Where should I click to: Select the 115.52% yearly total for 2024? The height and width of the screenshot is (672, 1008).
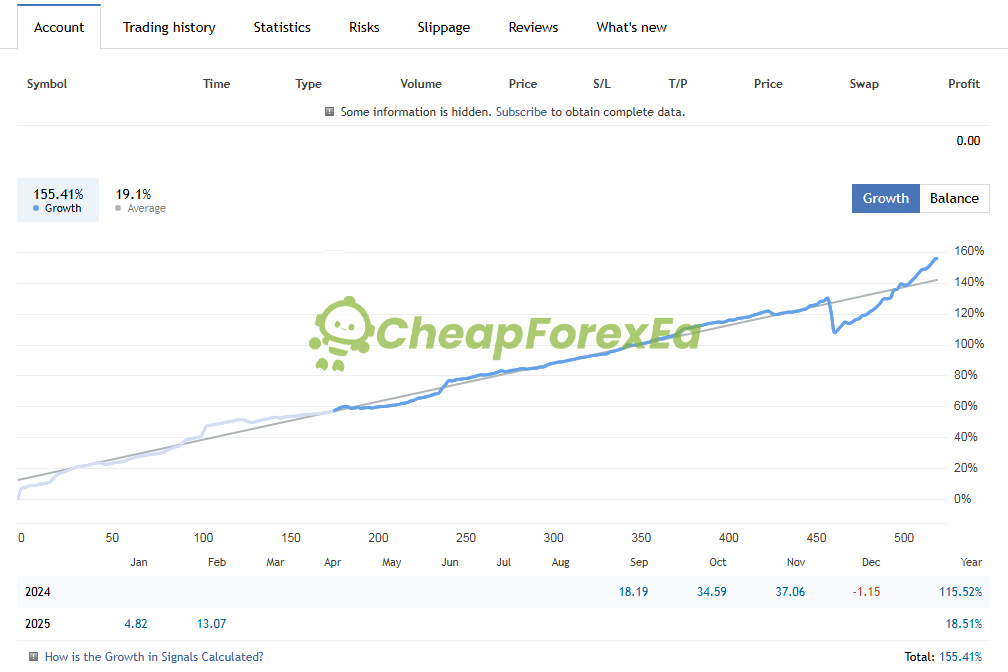pos(960,592)
